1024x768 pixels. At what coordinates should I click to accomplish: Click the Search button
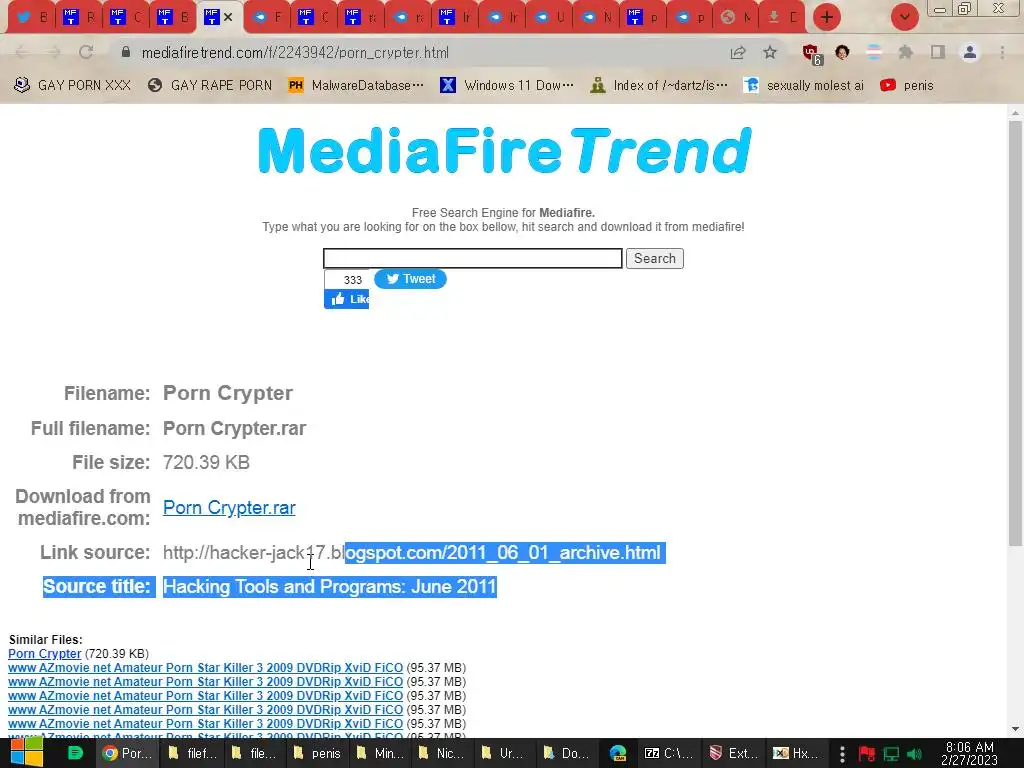point(654,259)
